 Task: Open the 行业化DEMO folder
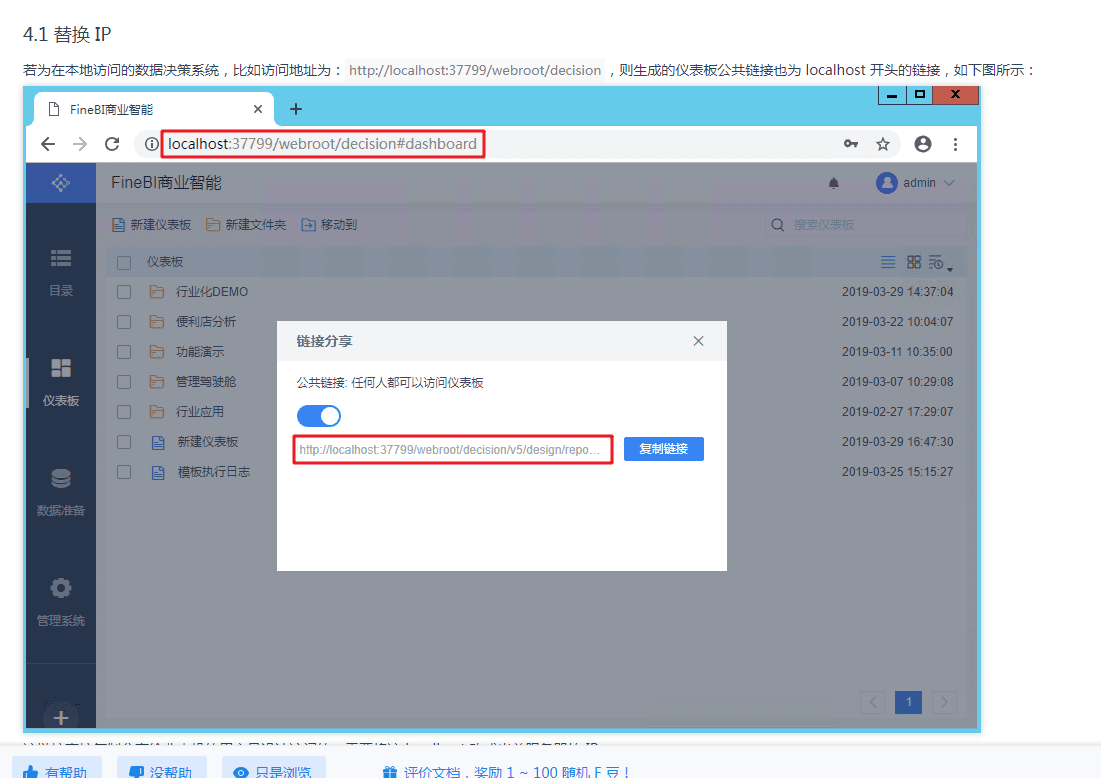point(211,292)
